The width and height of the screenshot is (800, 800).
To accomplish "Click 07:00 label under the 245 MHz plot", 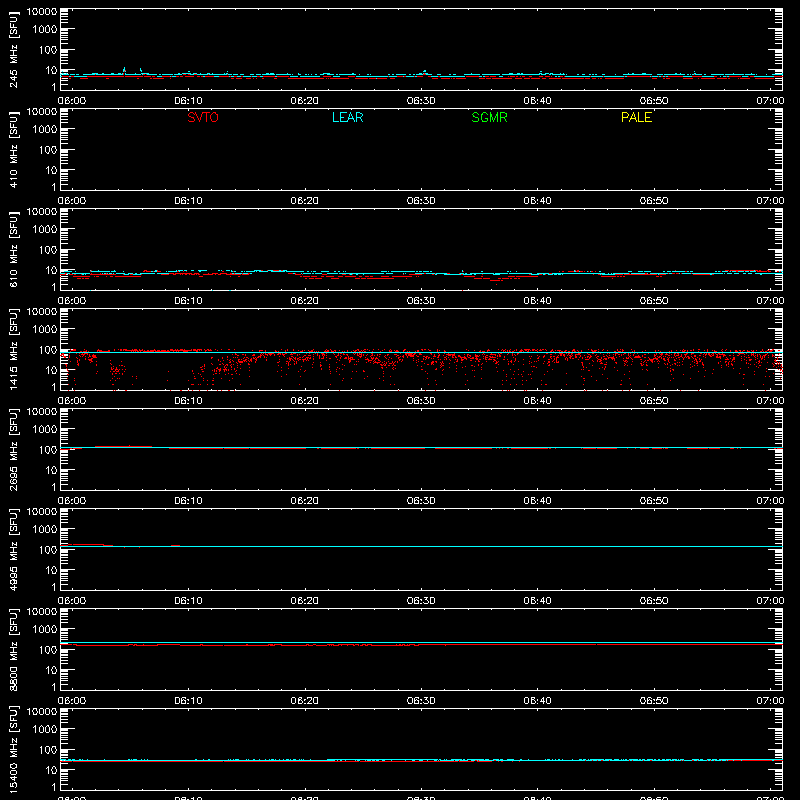I will point(770,101).
